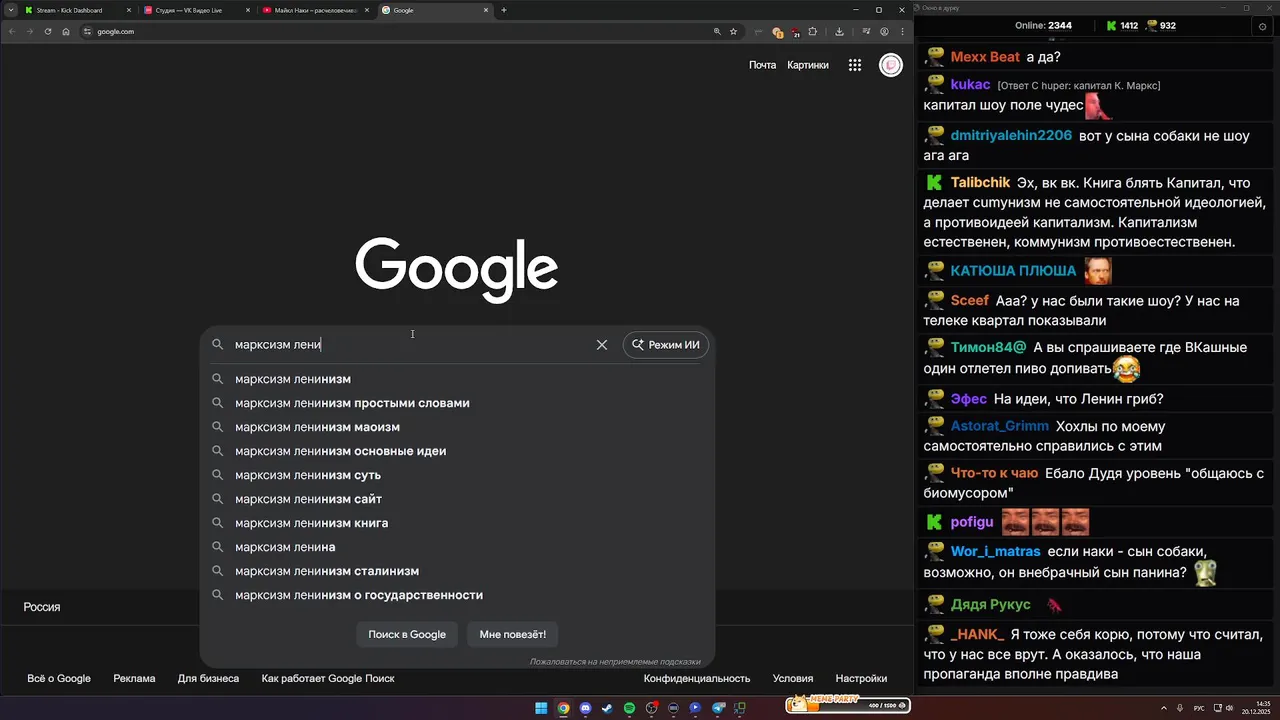Open Конфиденциальность footer link
The image size is (1280, 720).
click(697, 678)
